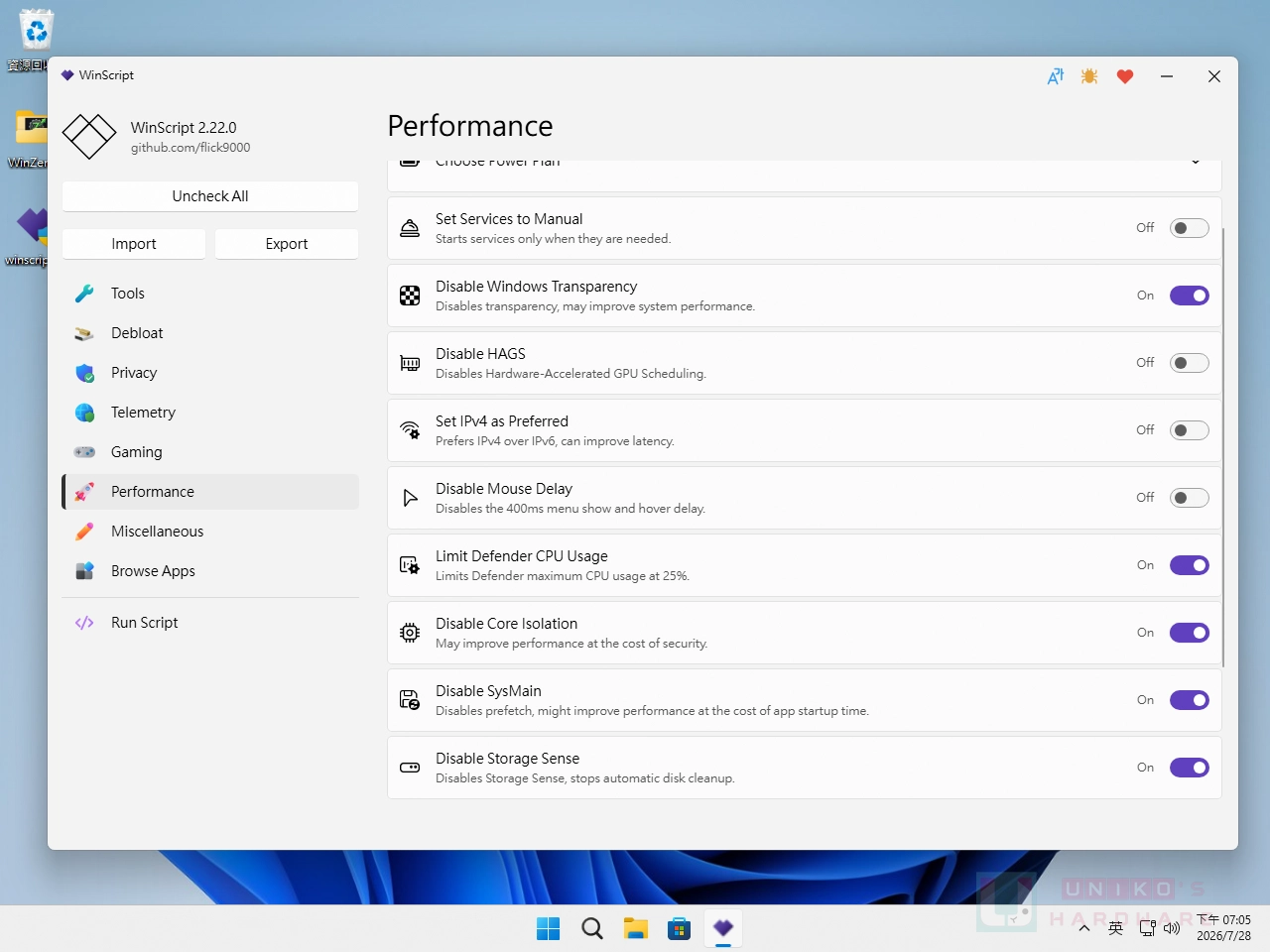This screenshot has width=1270, height=952.
Task: Open taskbar Search
Action: click(592, 928)
